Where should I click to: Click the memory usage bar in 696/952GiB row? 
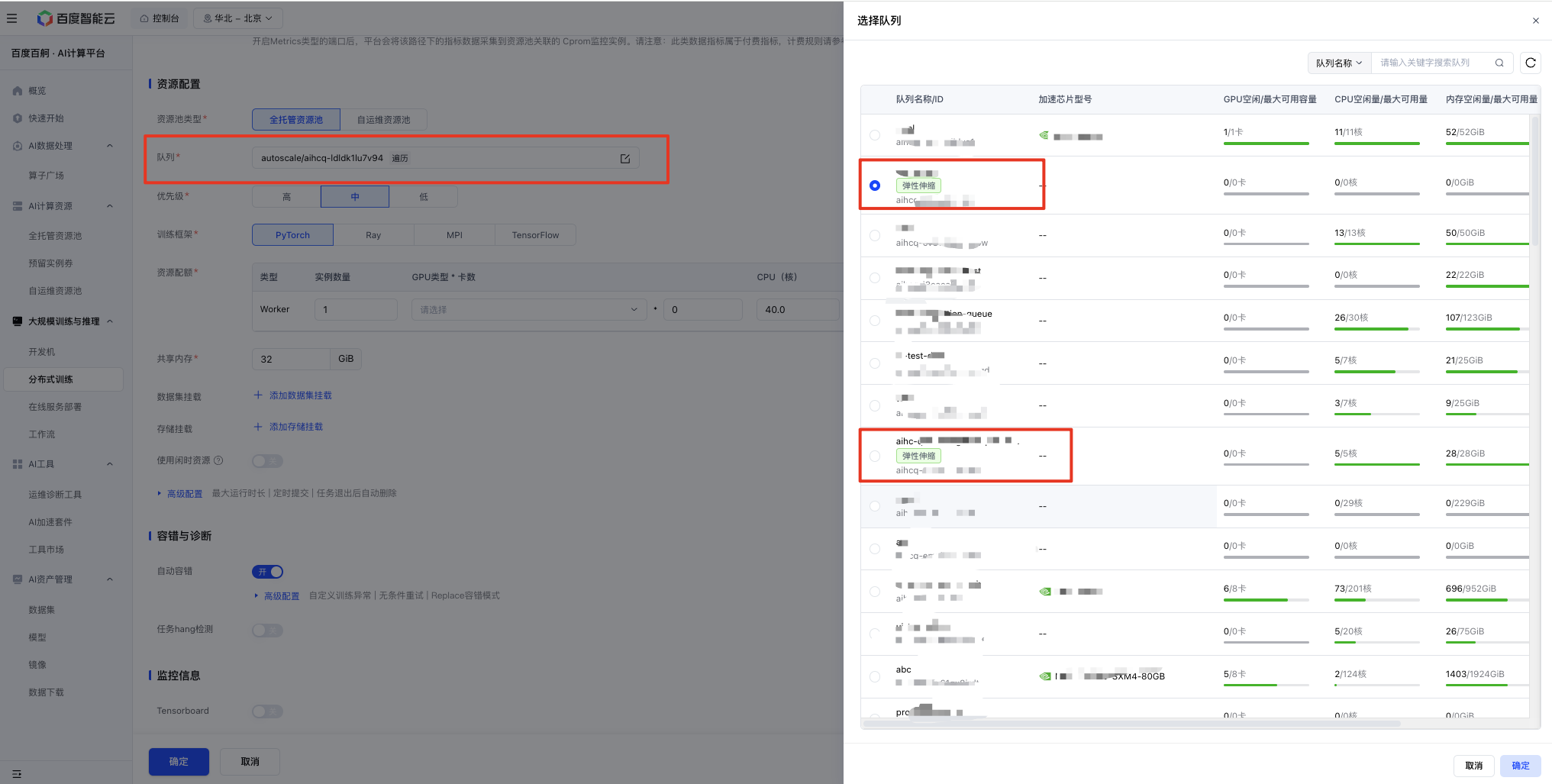(1487, 600)
